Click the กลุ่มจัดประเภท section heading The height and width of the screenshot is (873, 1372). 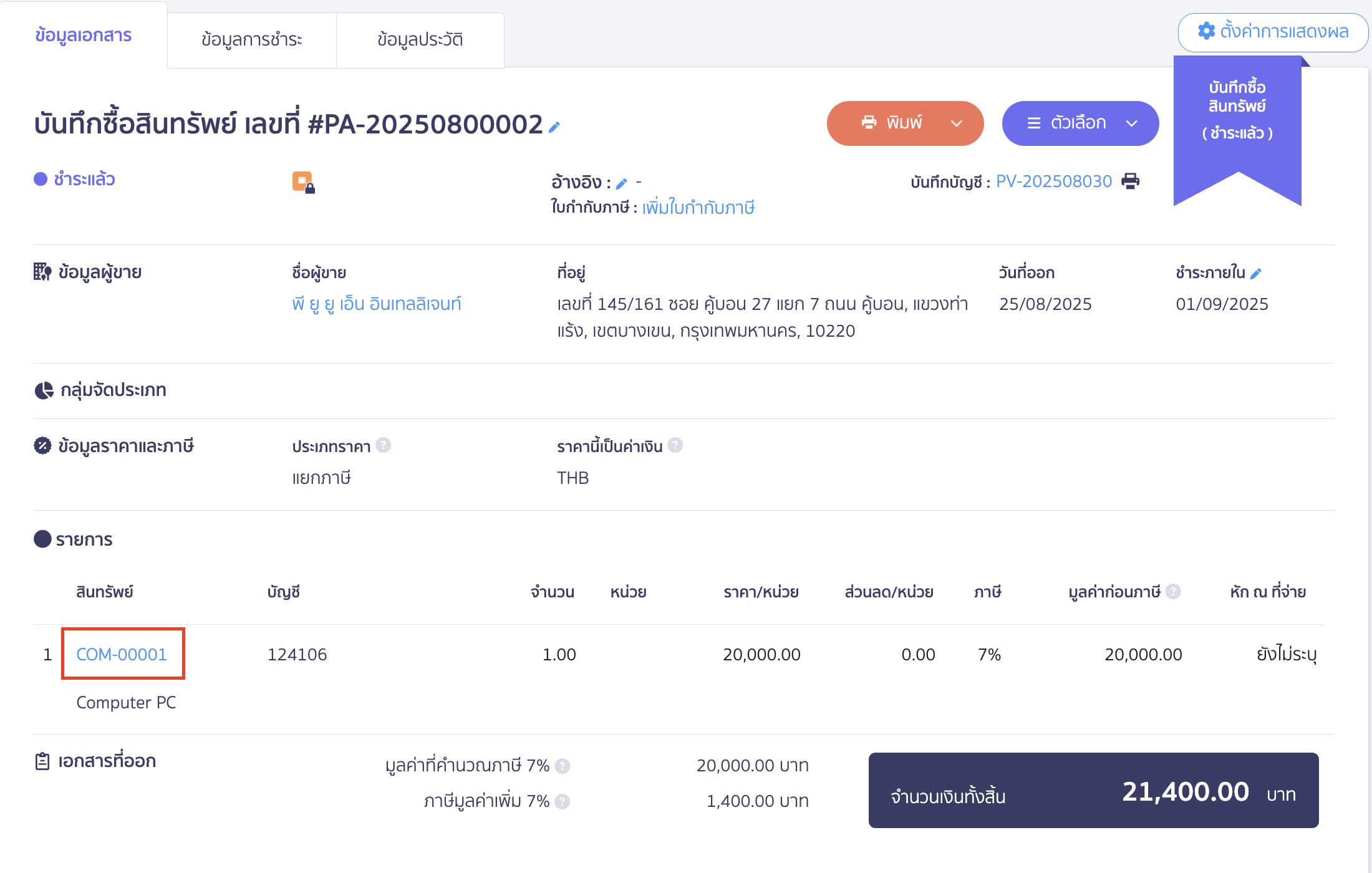(114, 390)
